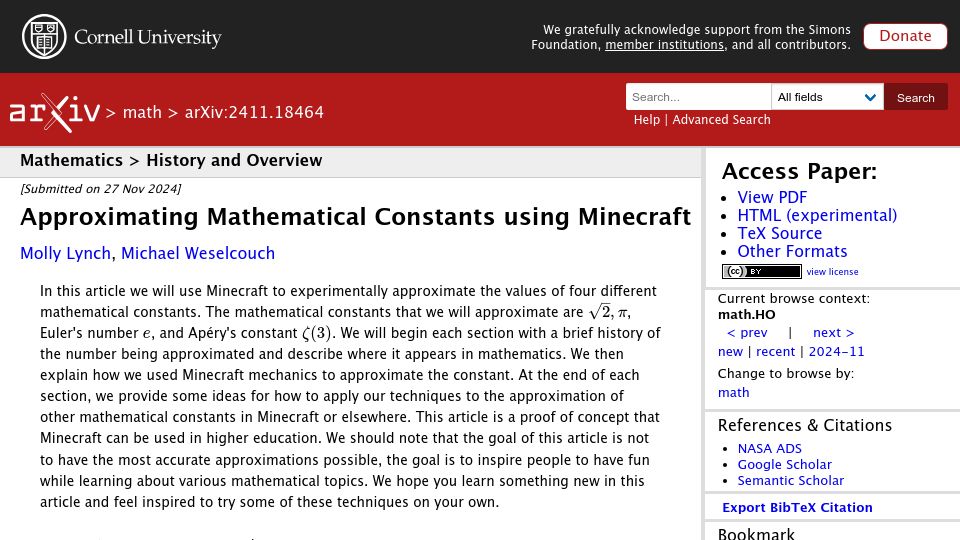This screenshot has height=540, width=960.
Task: Open the member institutions link
Action: tap(664, 45)
